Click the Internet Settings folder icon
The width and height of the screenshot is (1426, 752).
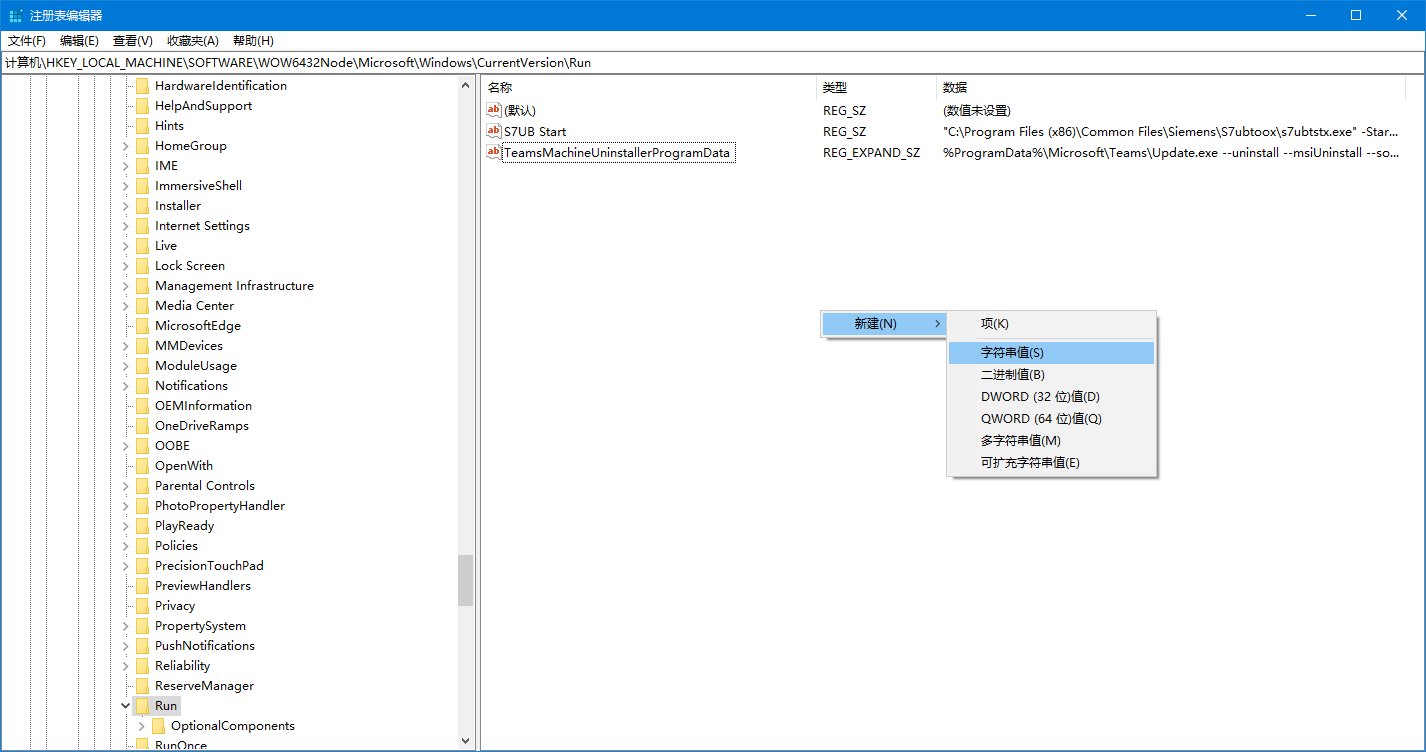(x=142, y=226)
